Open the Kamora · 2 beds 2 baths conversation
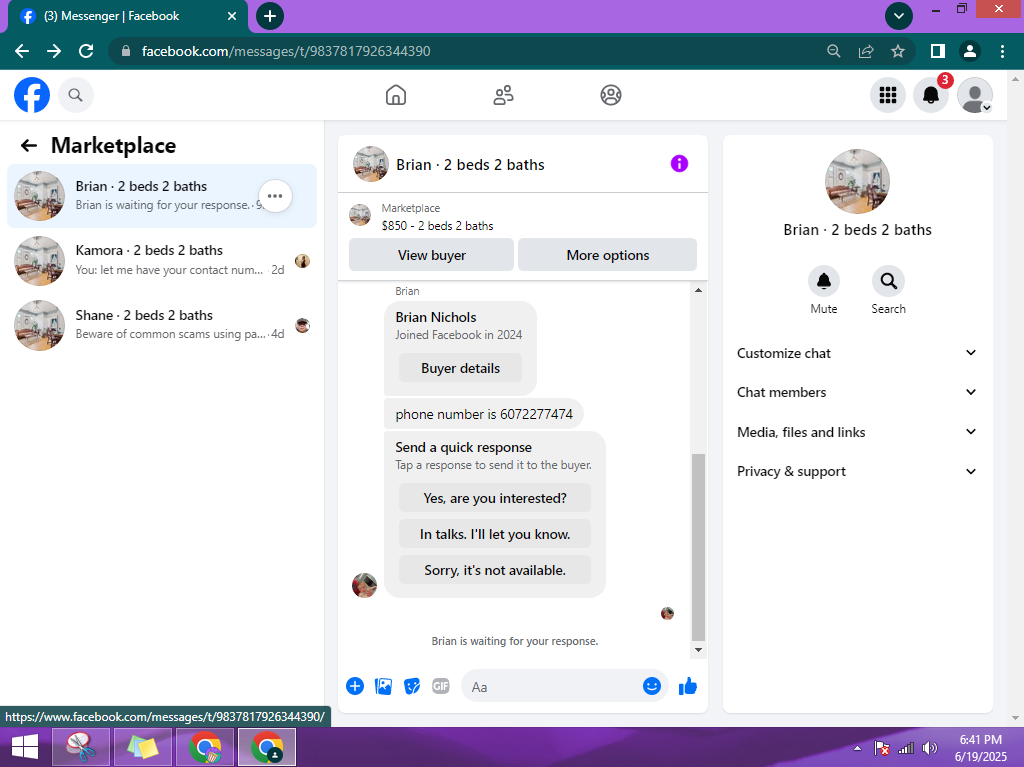The width and height of the screenshot is (1024, 767). (162, 261)
